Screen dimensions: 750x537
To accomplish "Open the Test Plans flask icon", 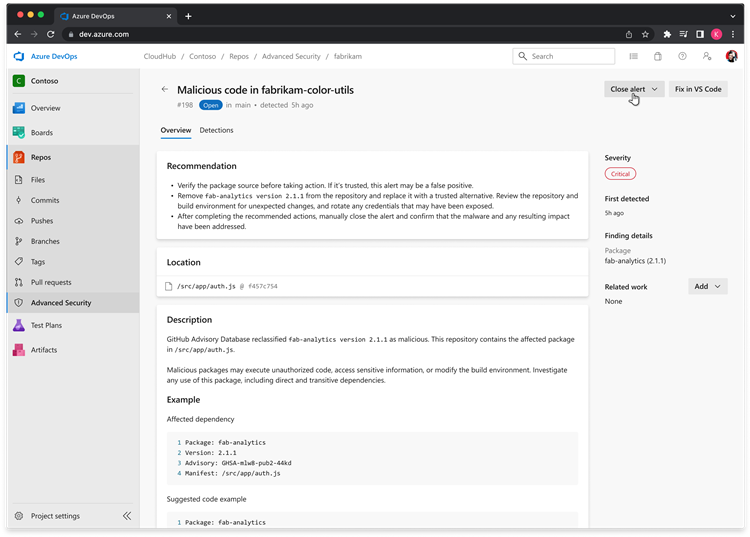I will pos(19,325).
